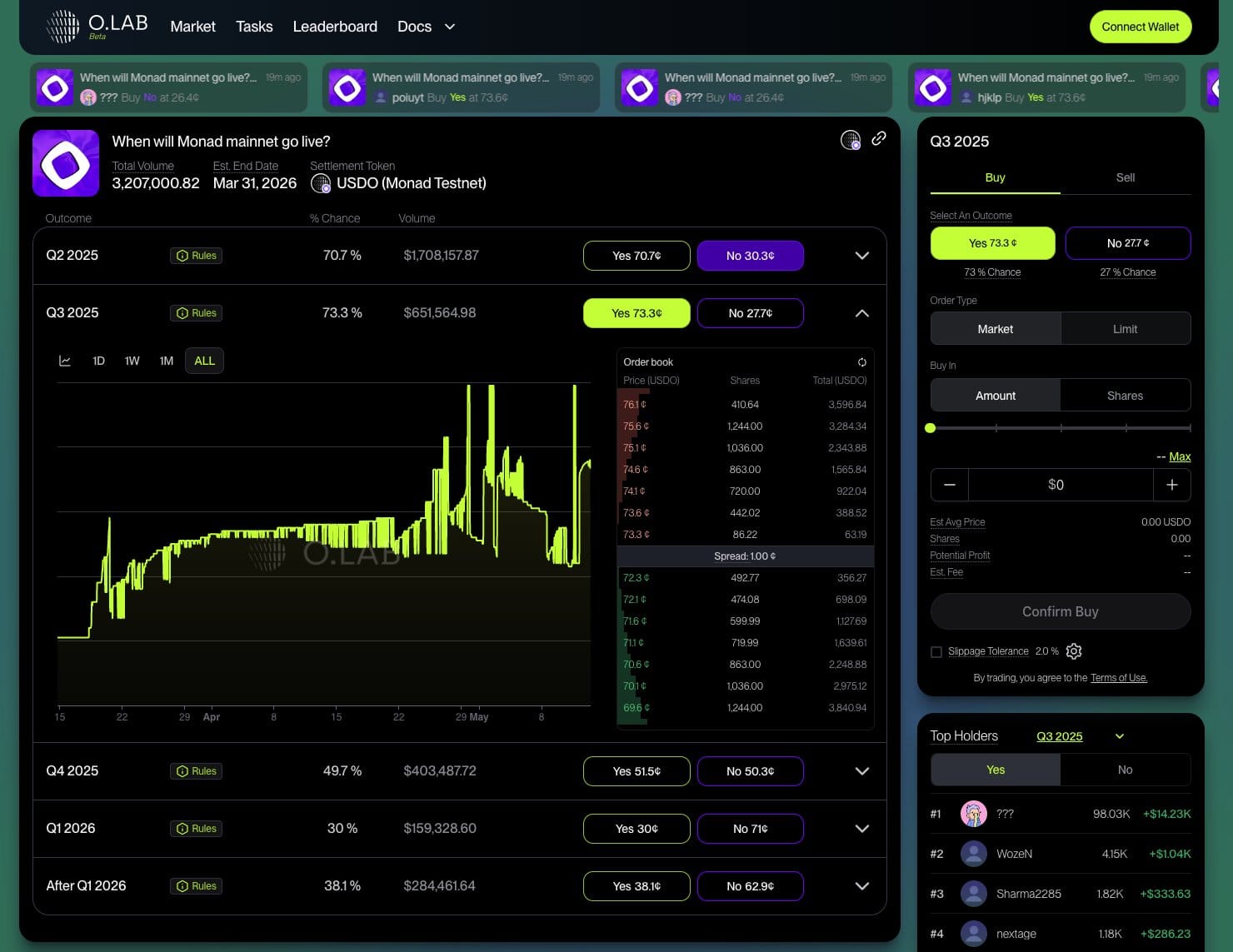
Task: Click No 30.3¢ for Q2 2025
Action: point(751,256)
